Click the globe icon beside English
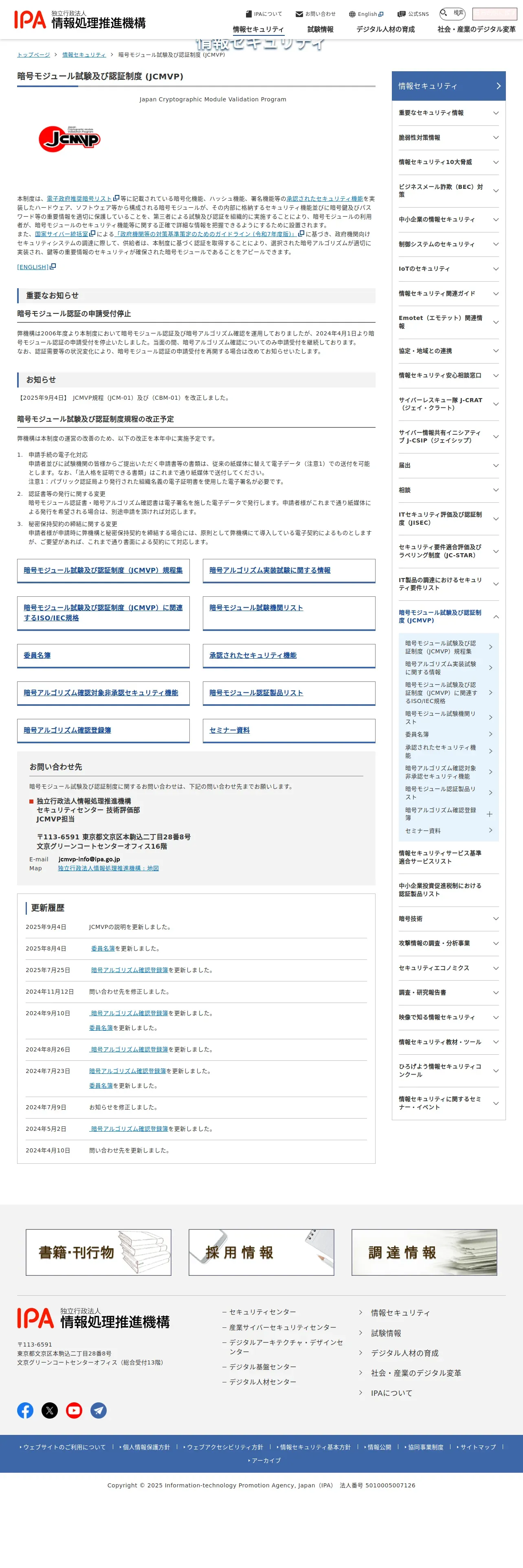This screenshot has height=1568, width=523. (352, 14)
